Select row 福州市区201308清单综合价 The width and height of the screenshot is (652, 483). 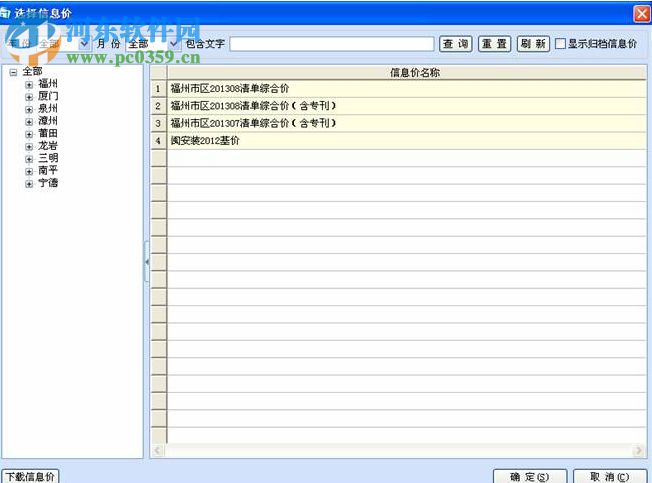click(x=407, y=89)
